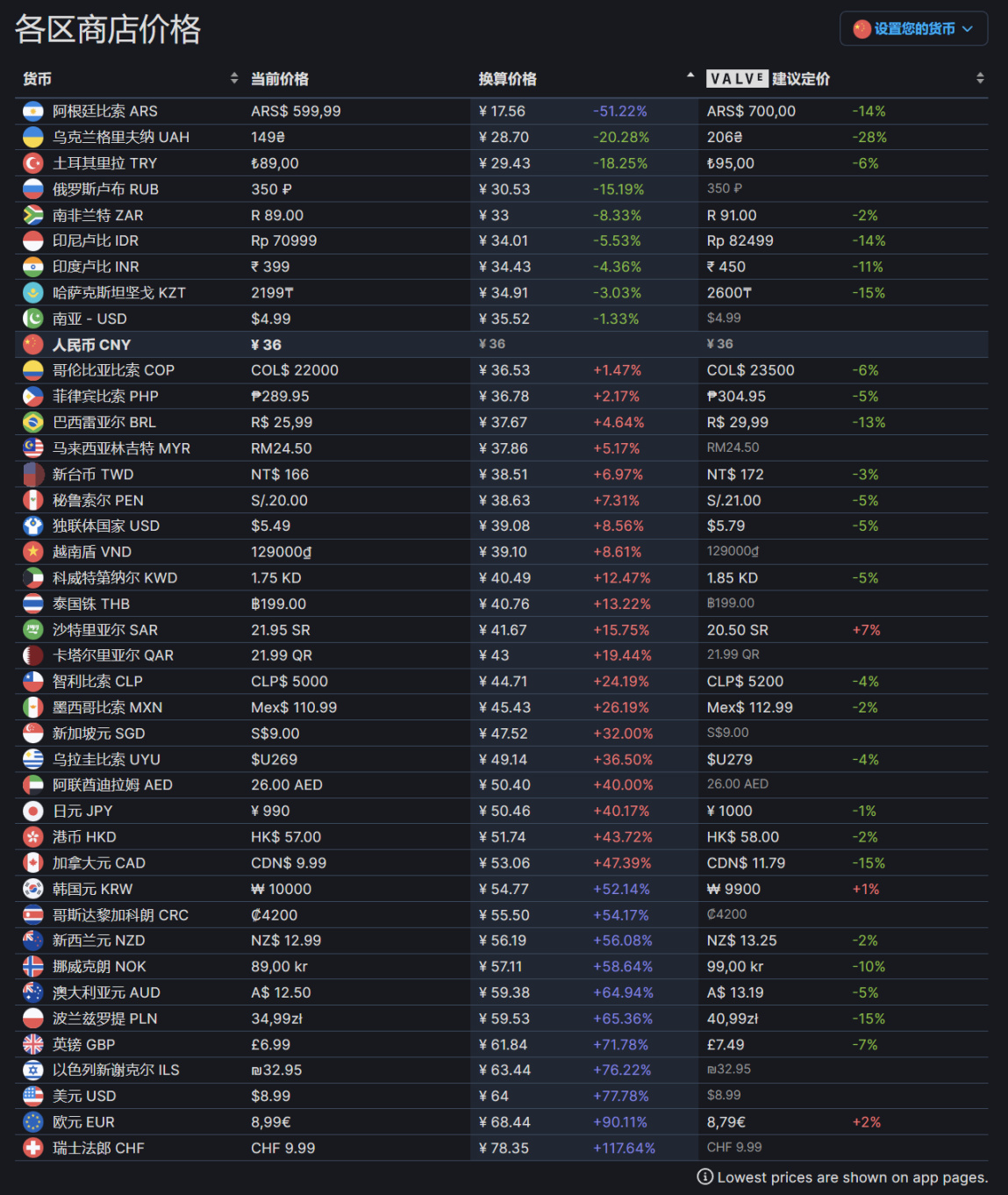Click the Russia flag icon
The width and height of the screenshot is (1008, 1195).
32,190
